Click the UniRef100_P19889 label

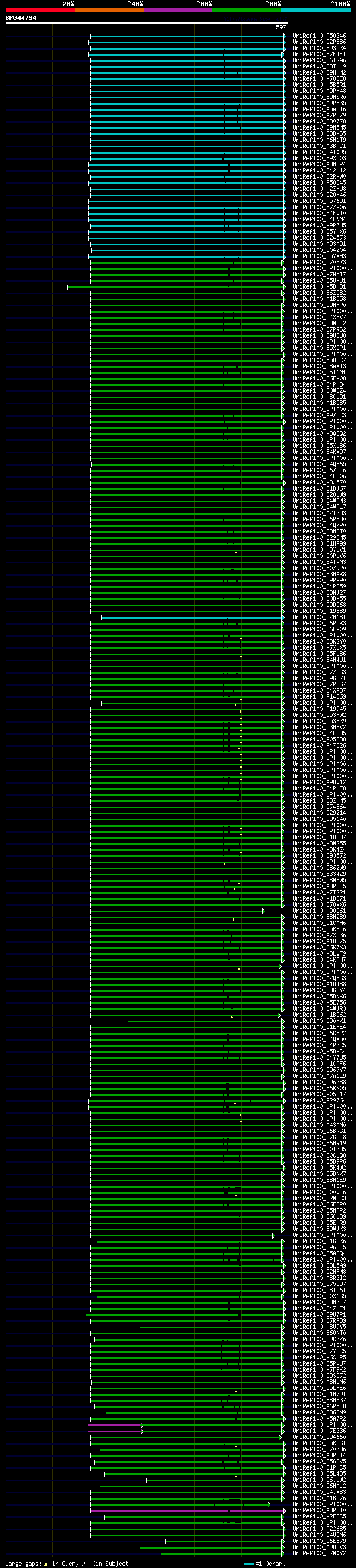point(319,611)
